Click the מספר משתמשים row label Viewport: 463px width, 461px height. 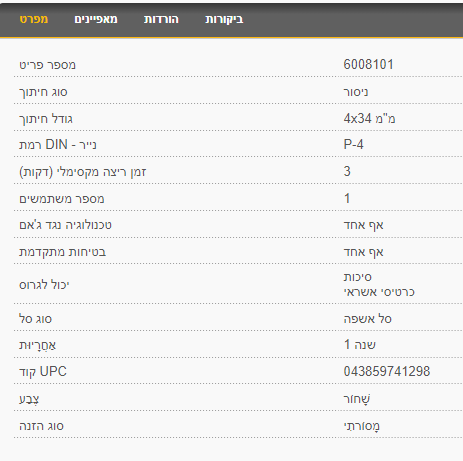pyautogui.click(x=62, y=199)
